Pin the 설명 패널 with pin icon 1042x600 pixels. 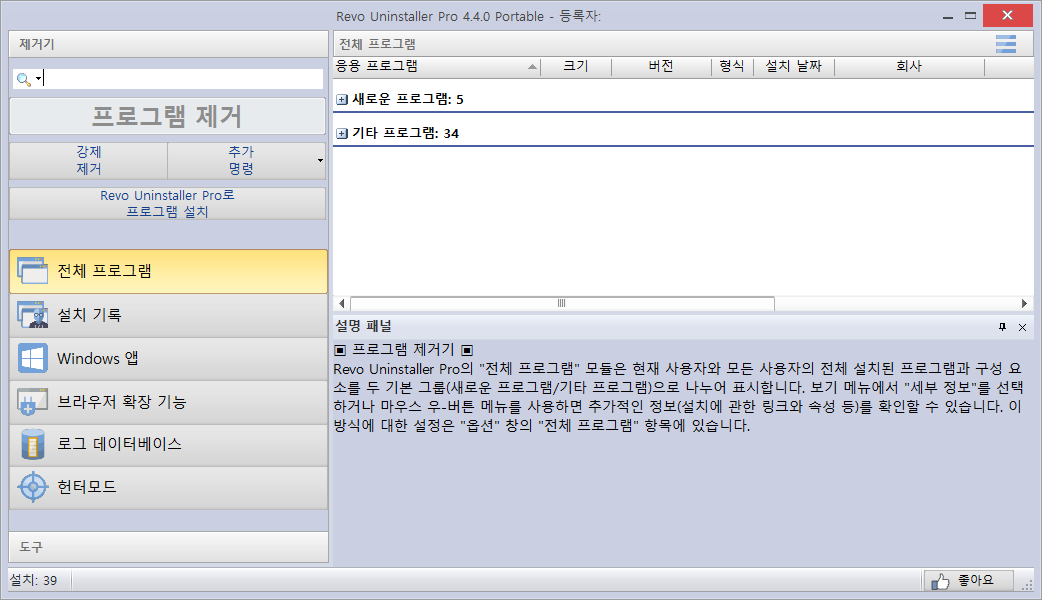(x=1002, y=327)
